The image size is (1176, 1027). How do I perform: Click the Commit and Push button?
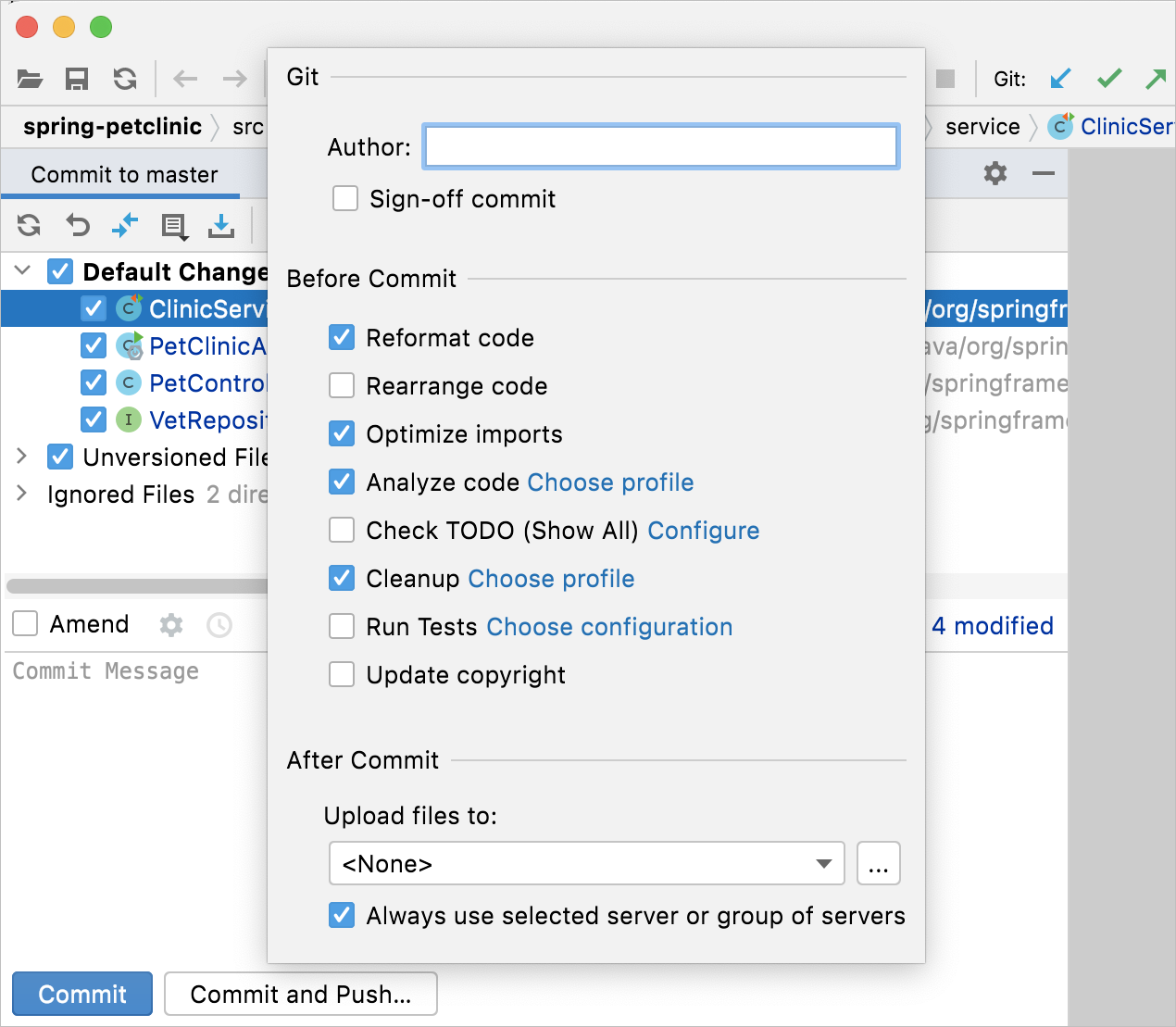click(301, 994)
